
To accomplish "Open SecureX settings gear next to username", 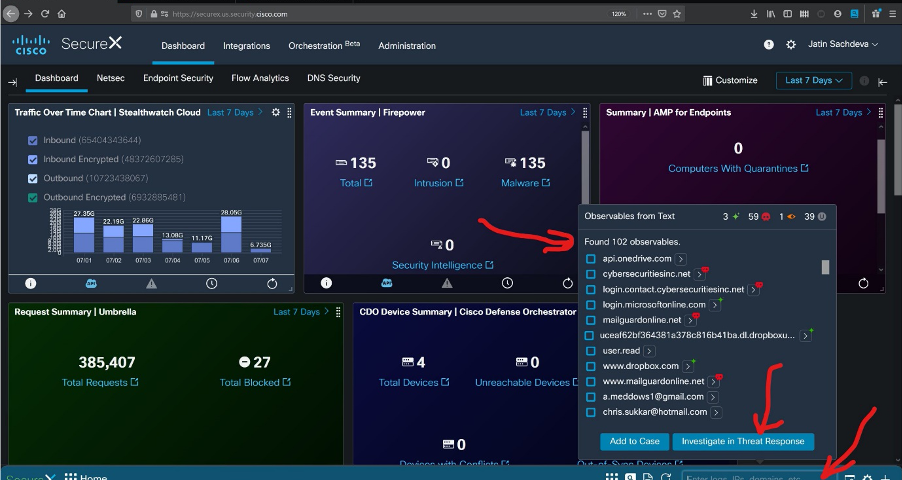I will [791, 44].
